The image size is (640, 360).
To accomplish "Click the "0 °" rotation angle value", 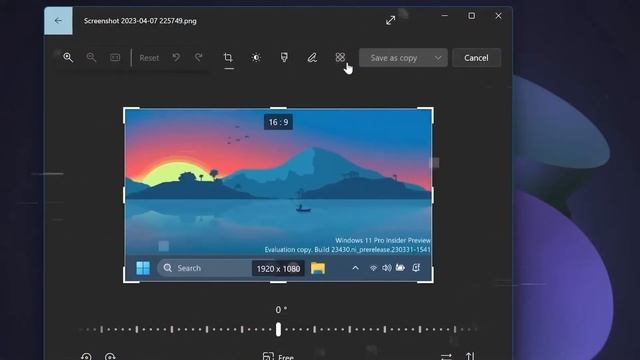I will 280,310.
